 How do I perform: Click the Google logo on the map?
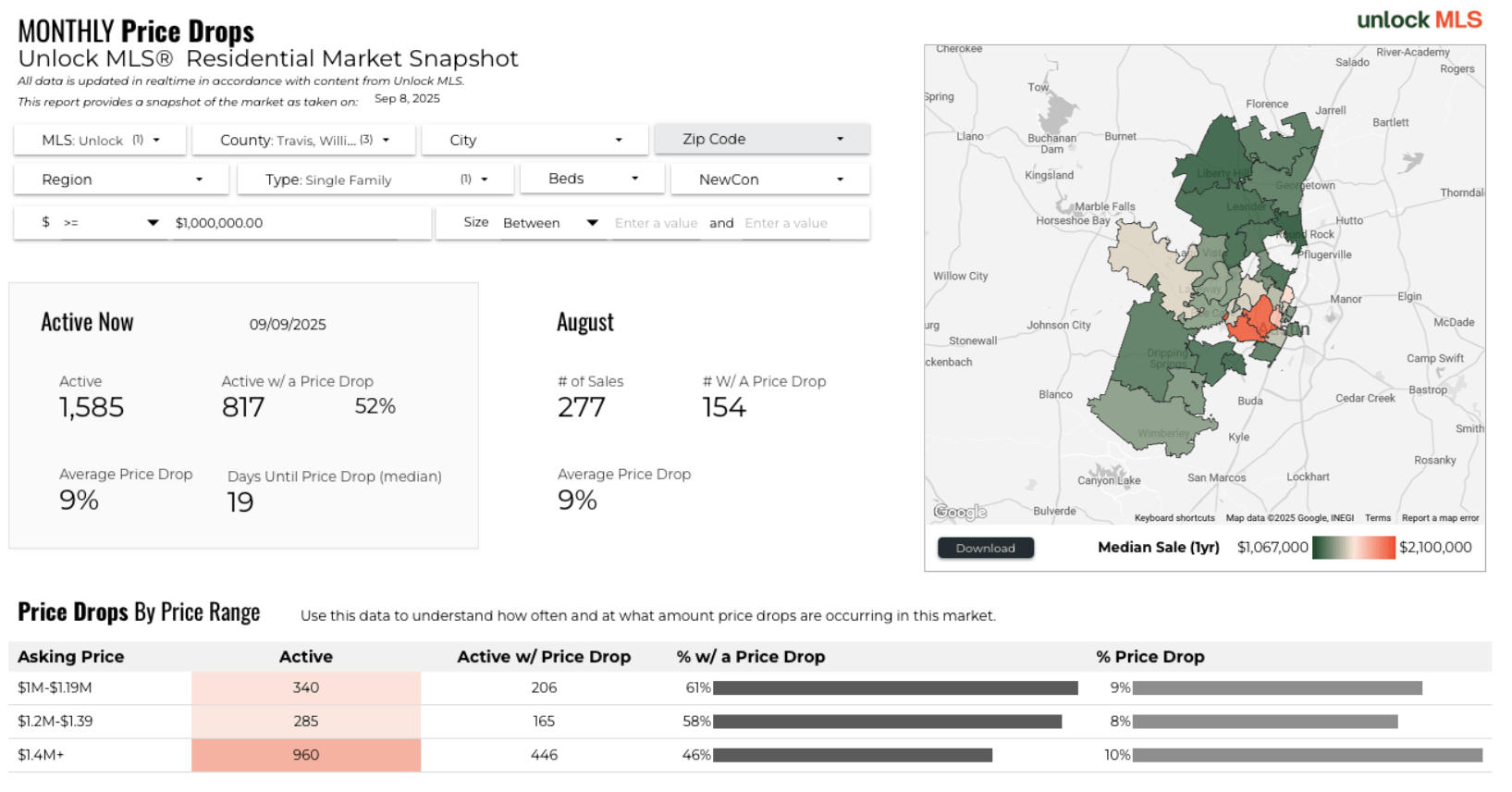(960, 512)
